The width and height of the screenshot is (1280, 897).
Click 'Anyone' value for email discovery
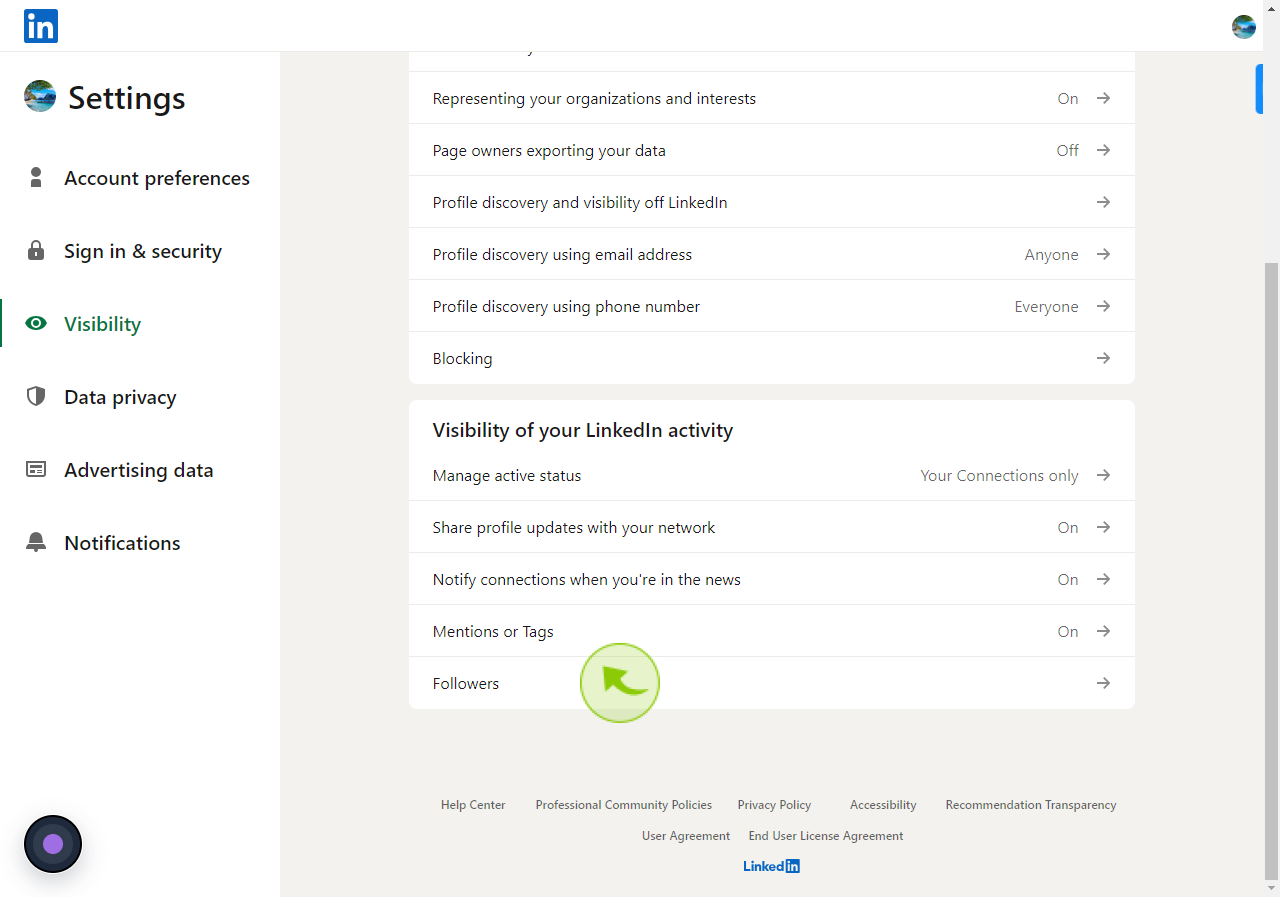click(1051, 255)
